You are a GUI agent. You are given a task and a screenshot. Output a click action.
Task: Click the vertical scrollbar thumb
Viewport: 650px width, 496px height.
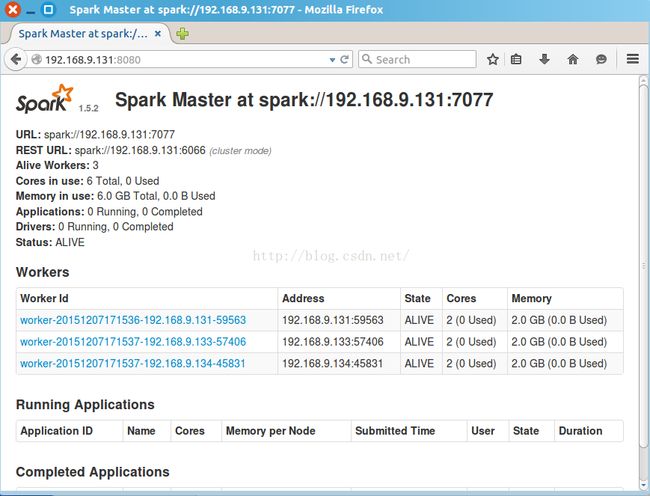coord(643,265)
